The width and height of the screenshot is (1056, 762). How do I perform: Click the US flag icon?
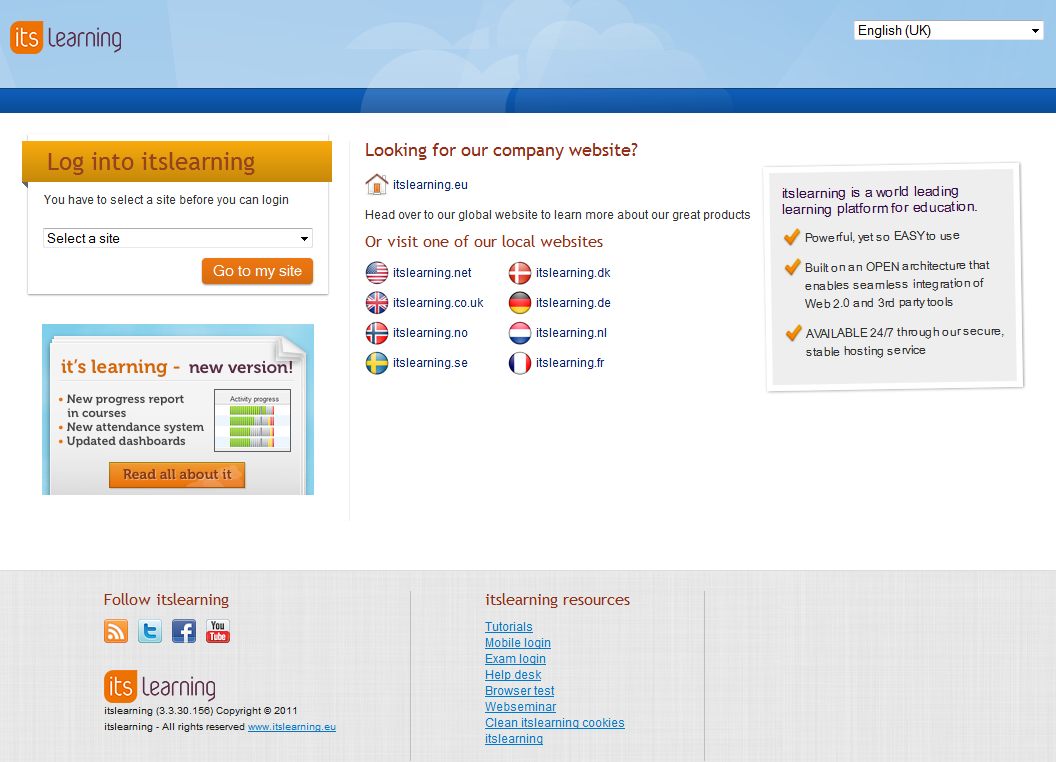tap(377, 273)
